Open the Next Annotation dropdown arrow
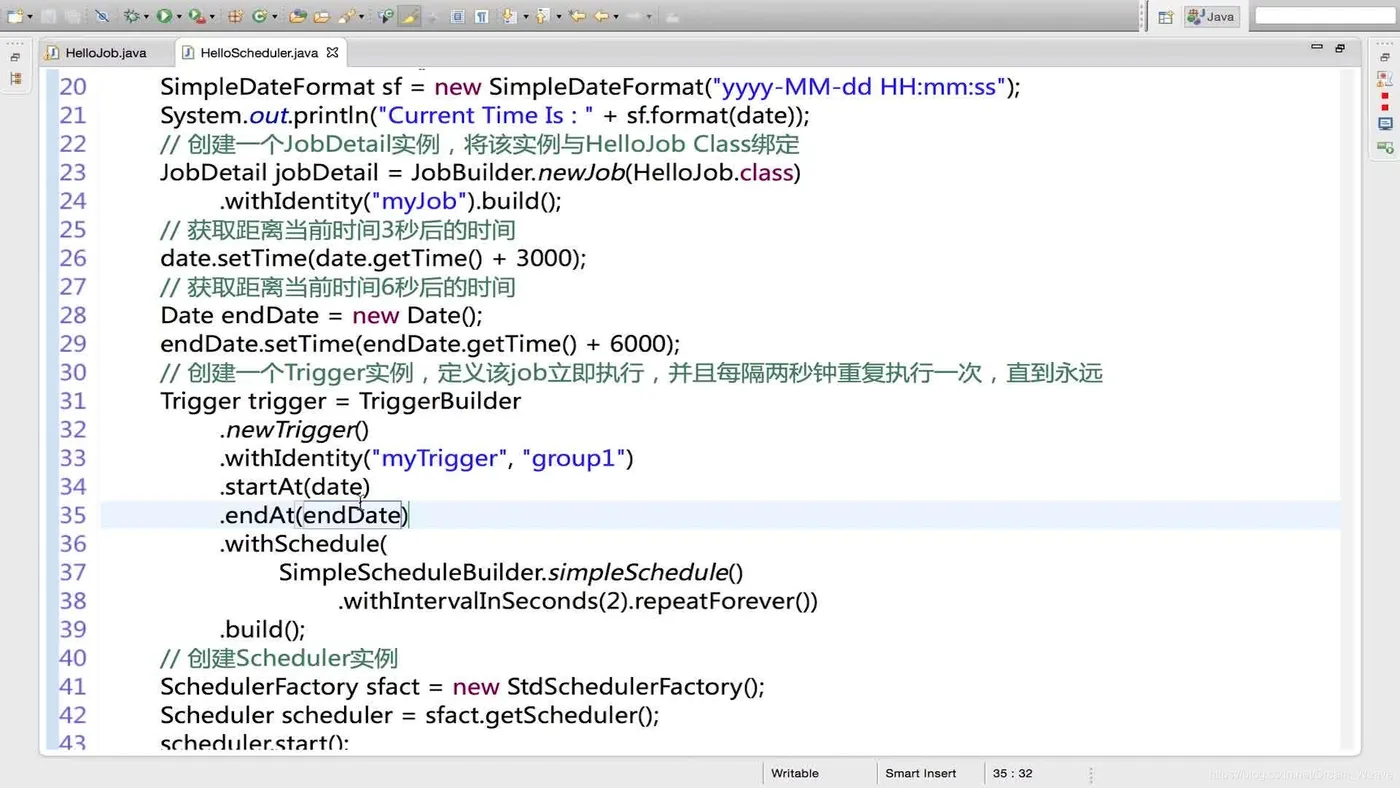This screenshot has height=788, width=1400. coord(526,17)
